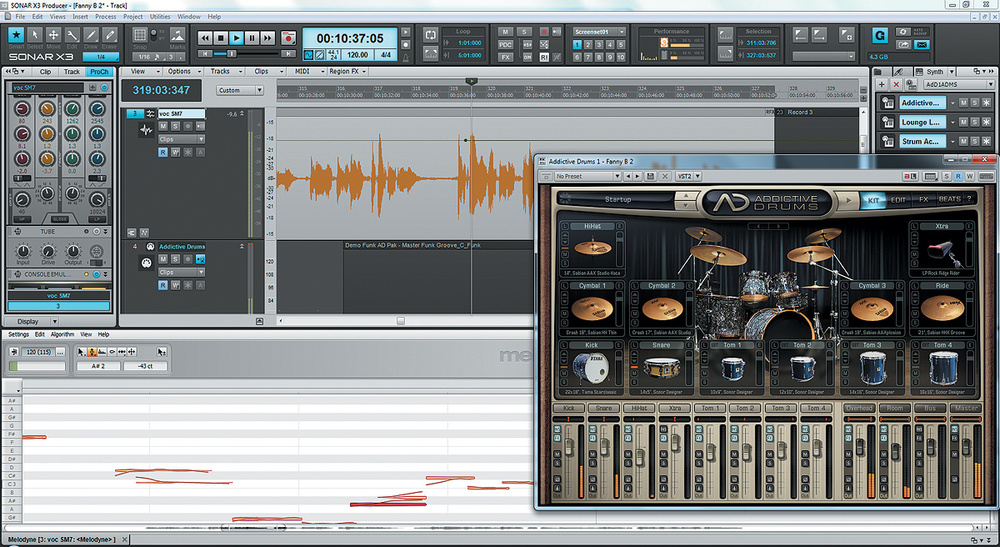Adjust the Master fader in Addictive Drums
The height and width of the screenshot is (547, 1000).
[965, 448]
